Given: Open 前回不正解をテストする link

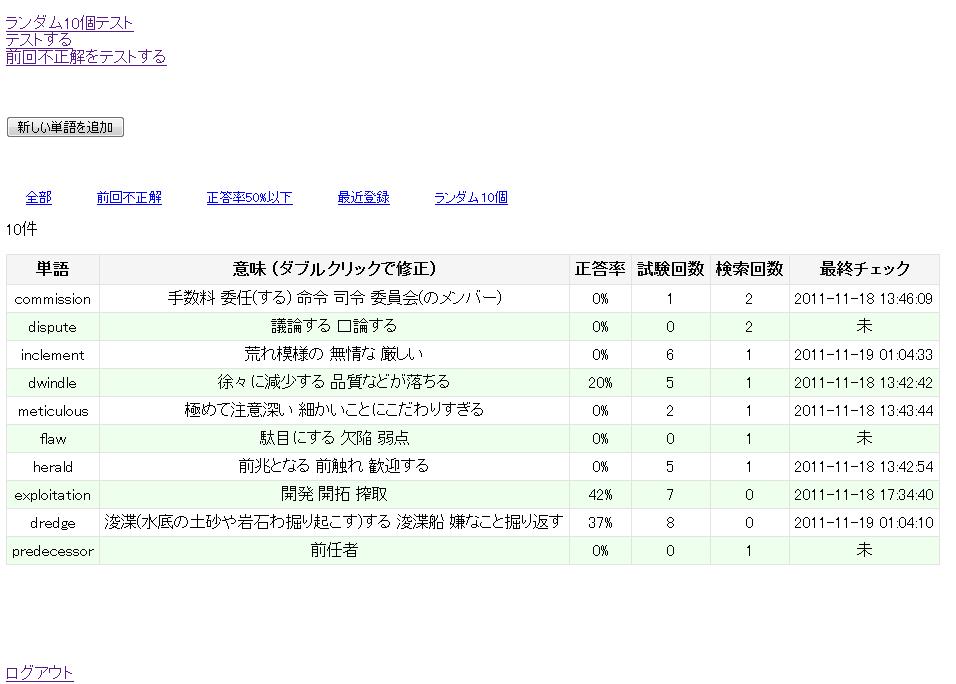Looking at the screenshot, I should click(x=86, y=57).
